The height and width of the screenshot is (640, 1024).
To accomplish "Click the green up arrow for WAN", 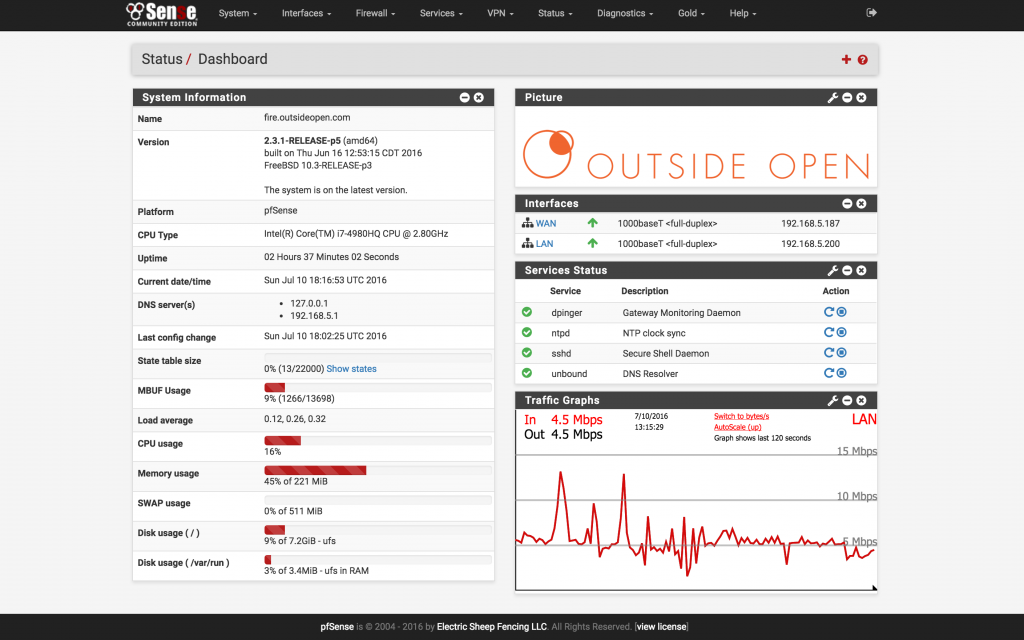I will pyautogui.click(x=592, y=223).
